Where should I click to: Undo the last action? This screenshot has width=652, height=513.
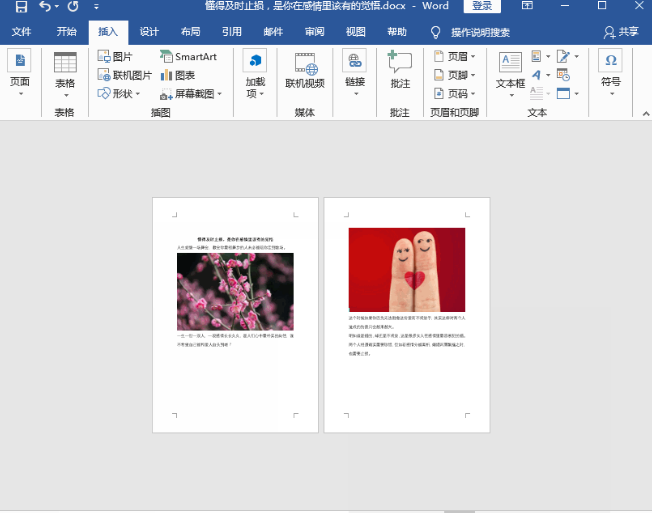(x=44, y=7)
